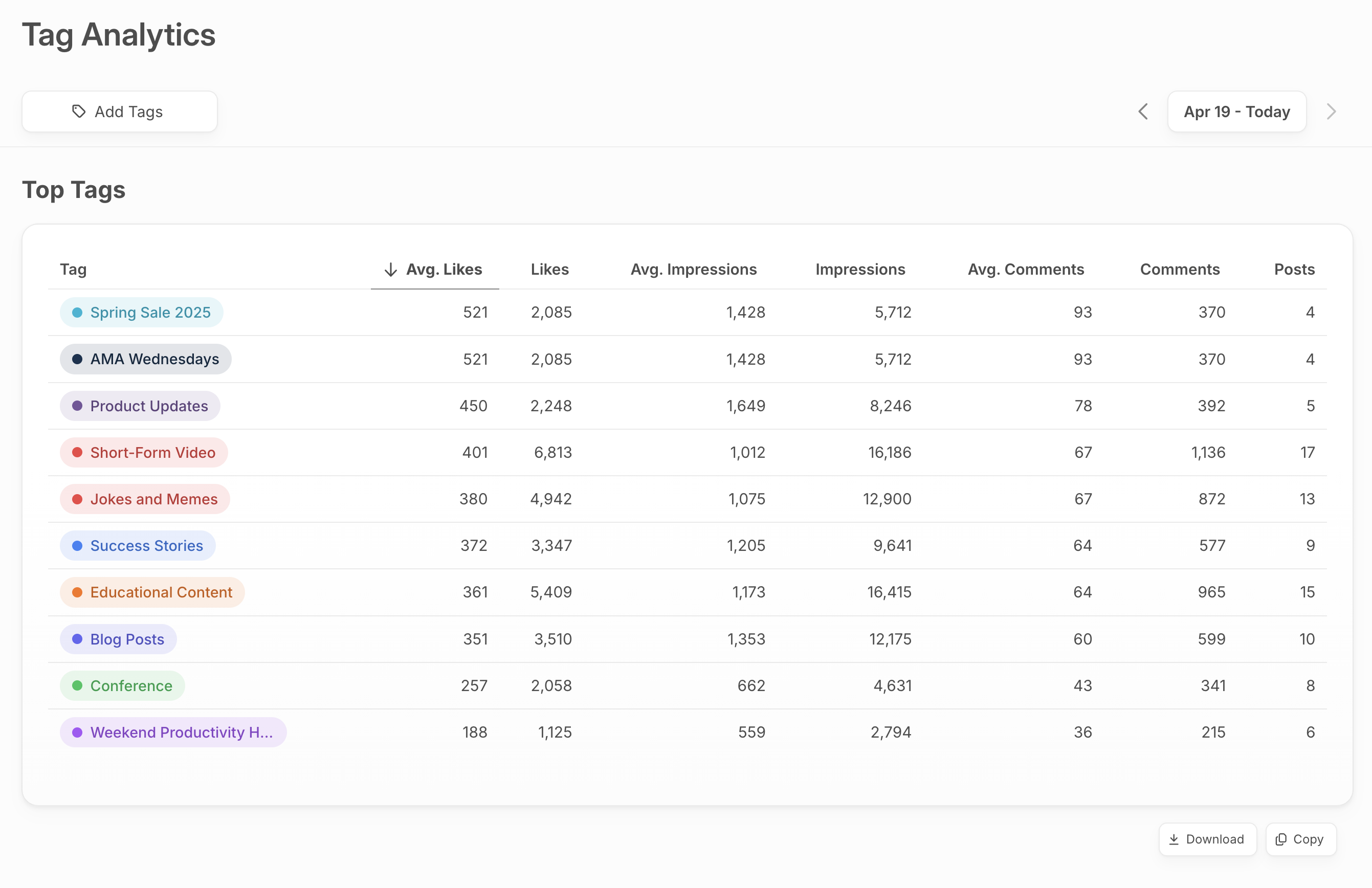The image size is (1372, 888).
Task: Sort by Avg. Impressions column header
Action: pos(694,269)
